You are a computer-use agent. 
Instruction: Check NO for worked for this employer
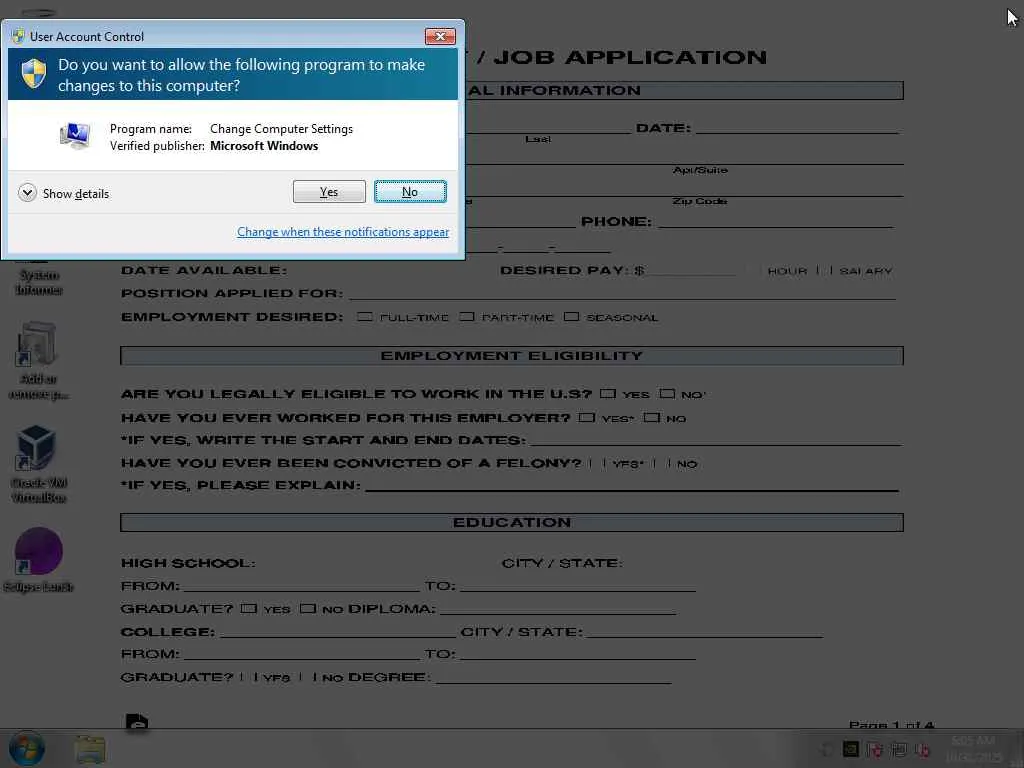tap(652, 417)
